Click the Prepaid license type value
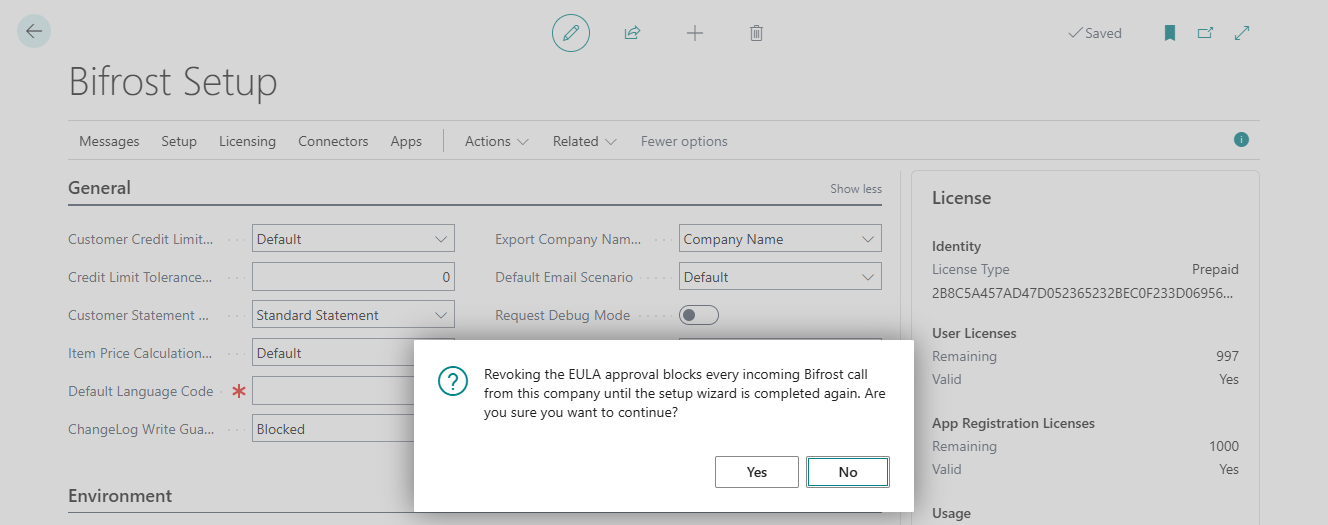Screen dimensions: 1328x525 (x=1215, y=269)
